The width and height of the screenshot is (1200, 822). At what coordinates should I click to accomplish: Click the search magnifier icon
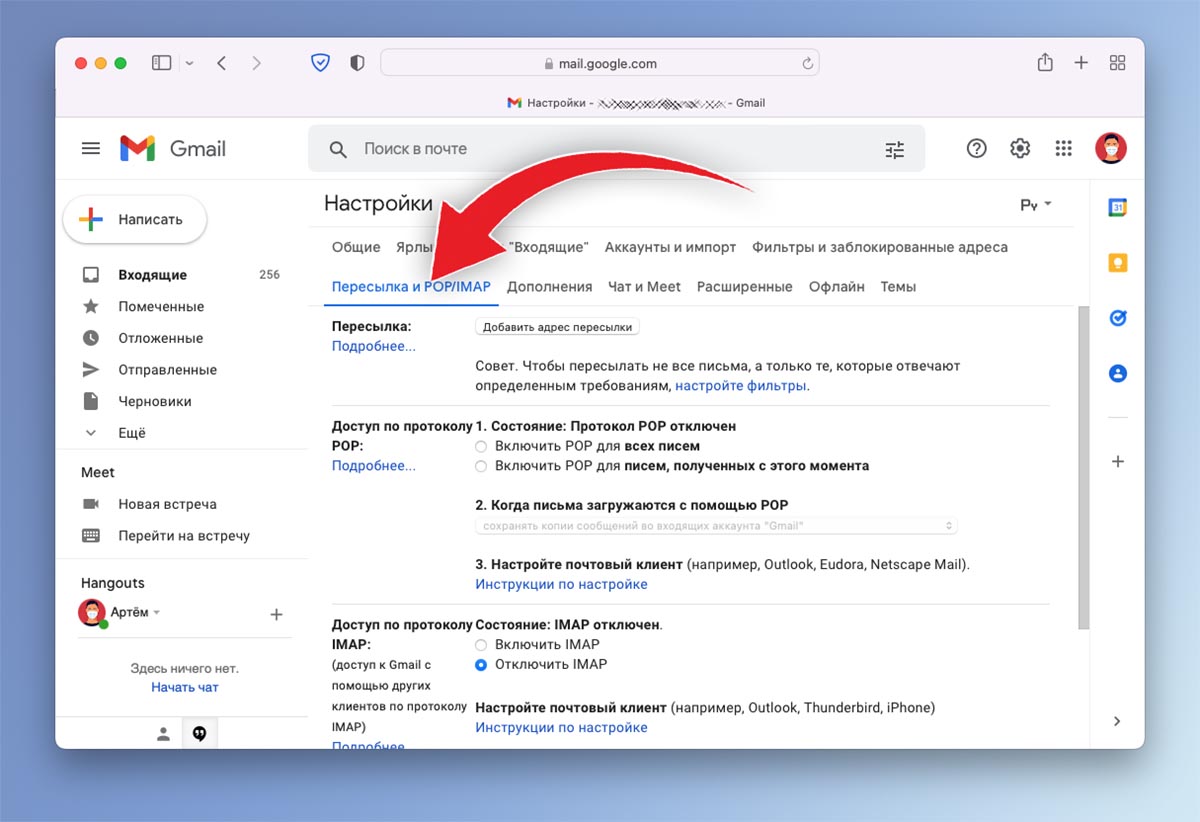point(338,149)
